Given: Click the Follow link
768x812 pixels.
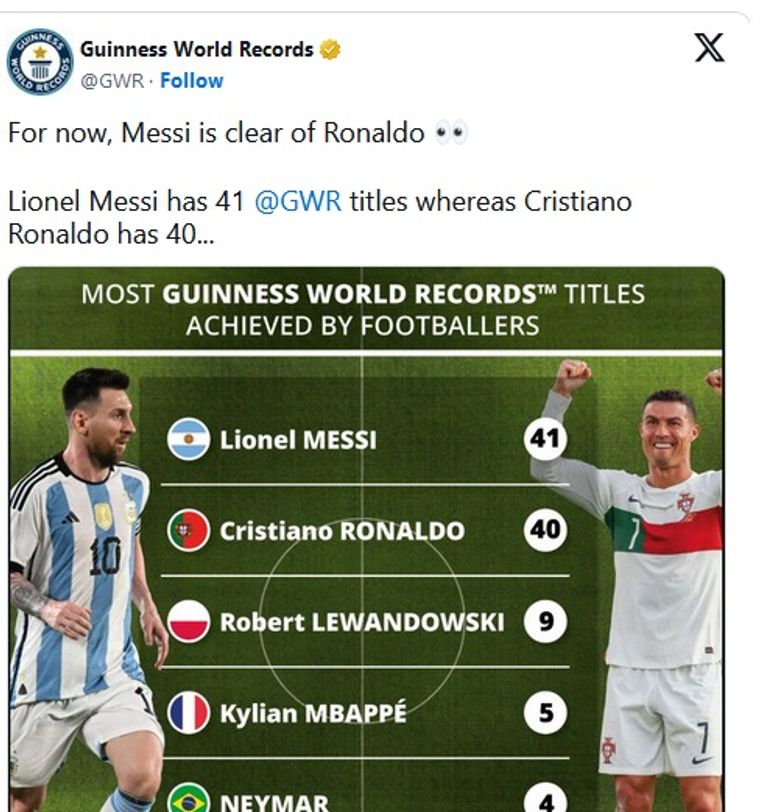Looking at the screenshot, I should click(191, 80).
